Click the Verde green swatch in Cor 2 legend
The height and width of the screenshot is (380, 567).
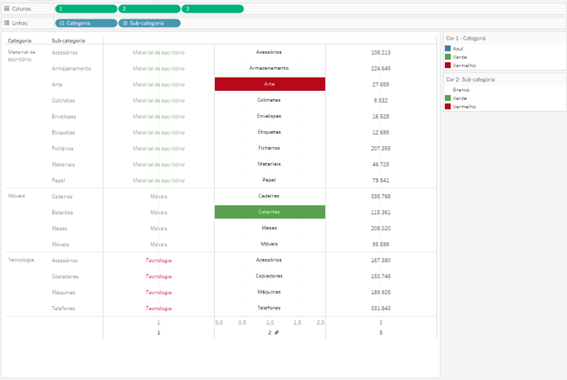(x=448, y=98)
